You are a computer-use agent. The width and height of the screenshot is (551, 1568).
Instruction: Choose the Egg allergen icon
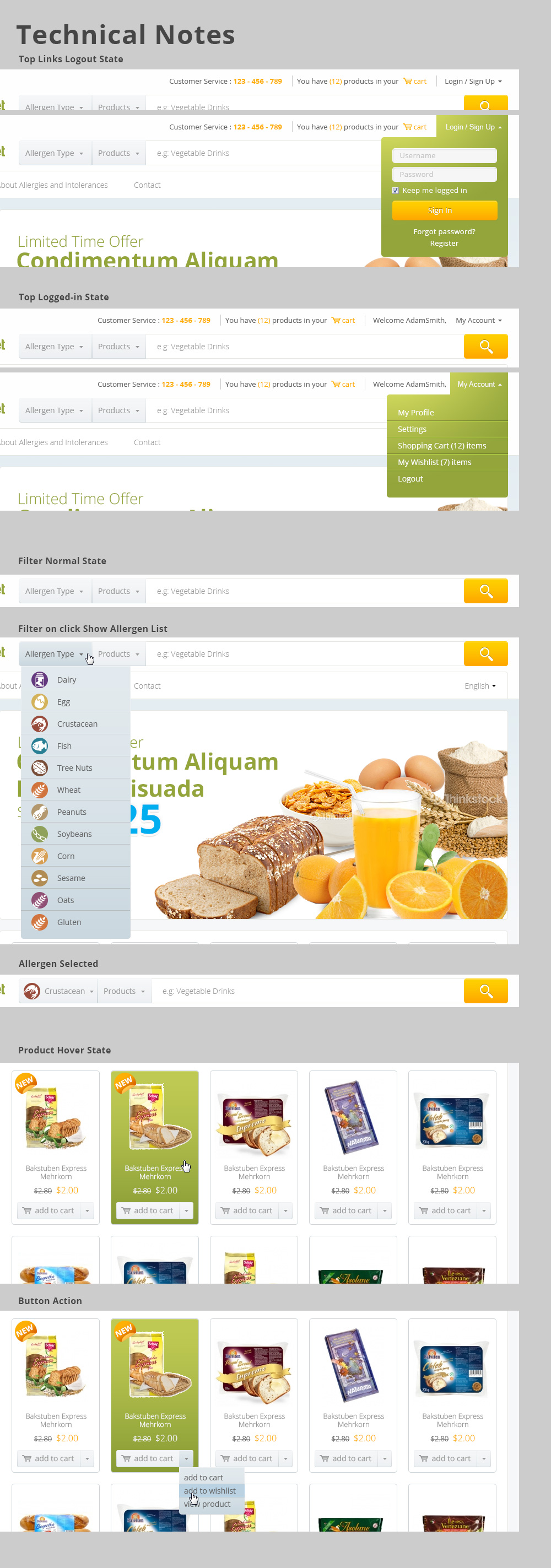click(40, 701)
